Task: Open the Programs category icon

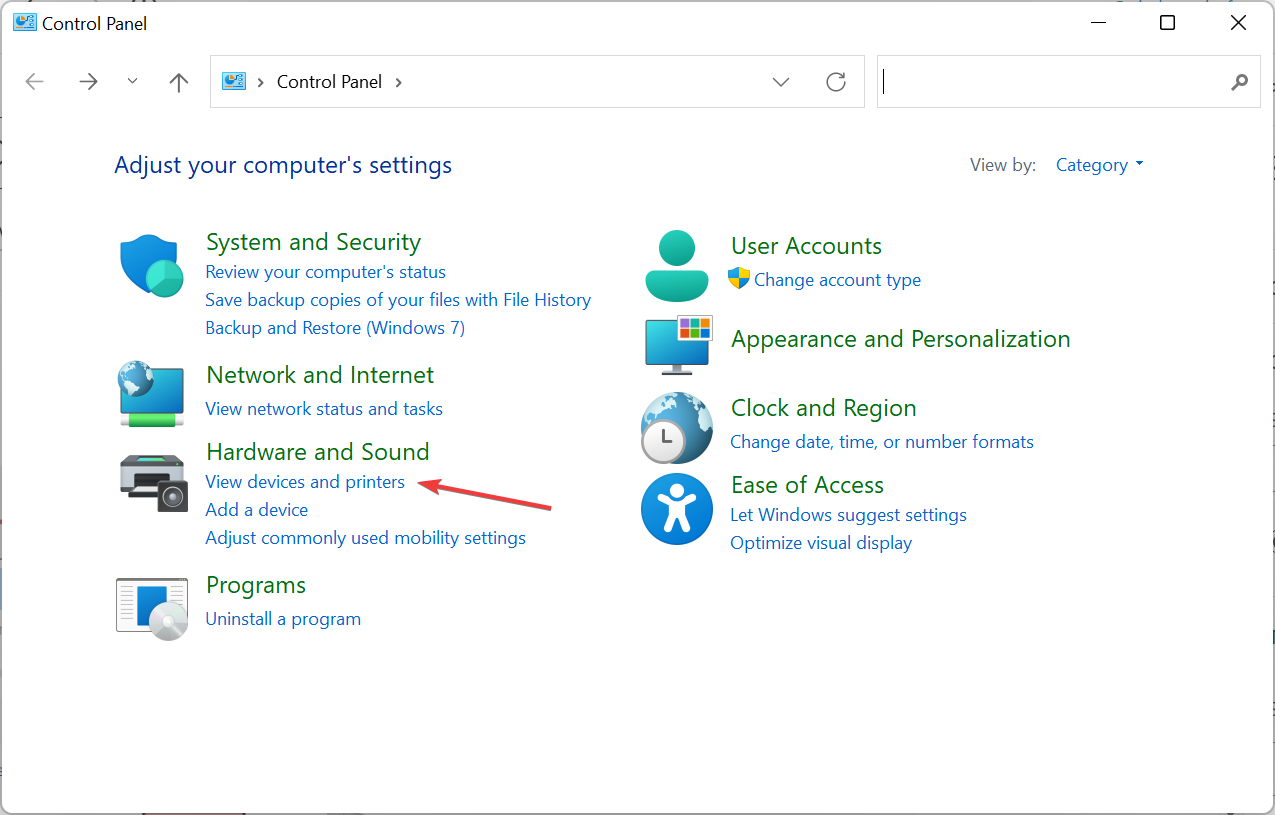Action: [x=152, y=607]
